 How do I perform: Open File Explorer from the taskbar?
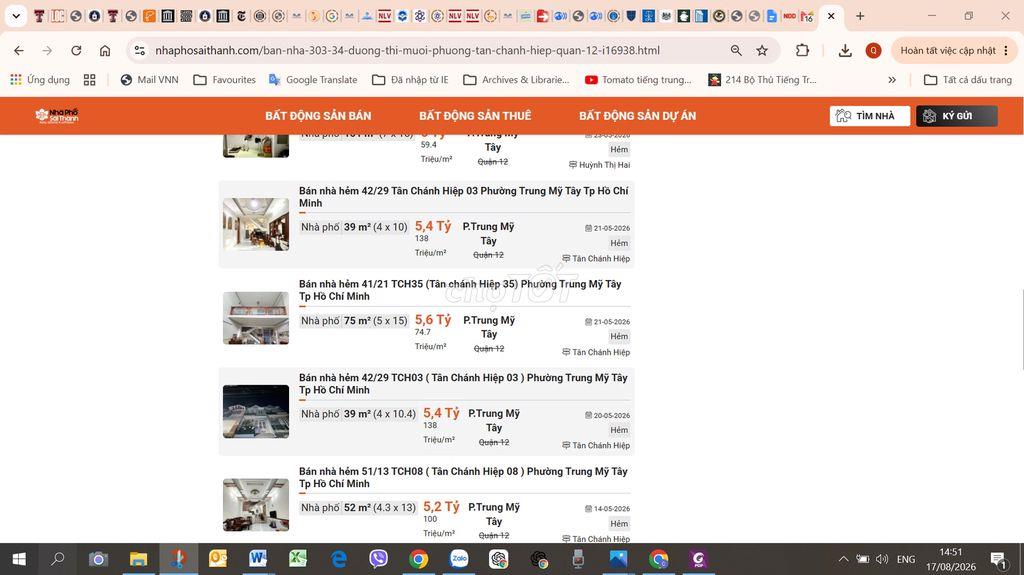click(138, 559)
